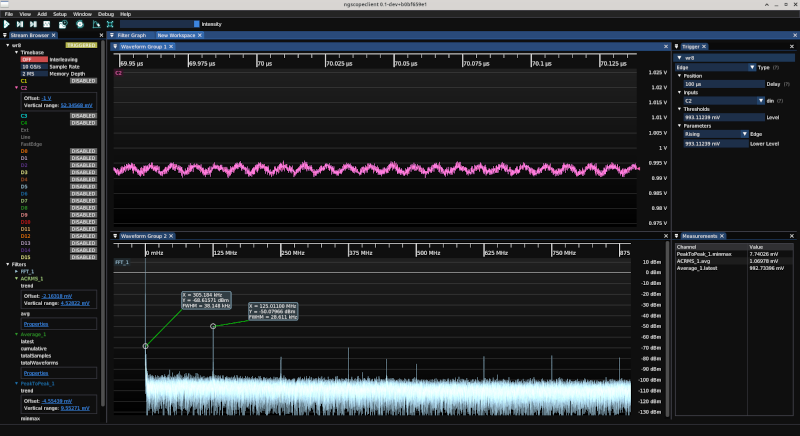Click the Stream Browser vertical scrollbar
800x436 pixels.
(x=103, y=224)
